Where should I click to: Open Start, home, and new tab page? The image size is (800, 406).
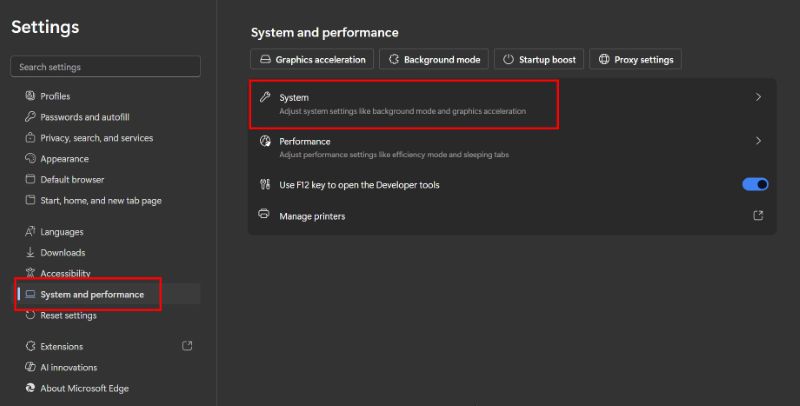100,201
